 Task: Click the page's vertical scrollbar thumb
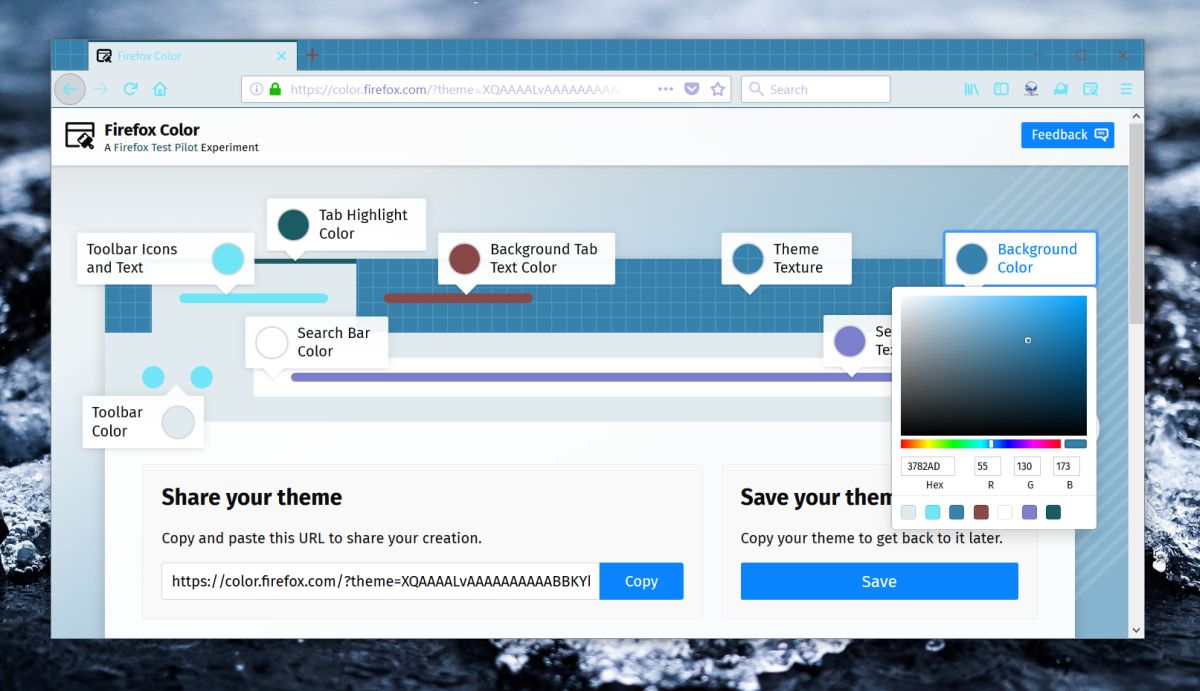[x=1135, y=225]
